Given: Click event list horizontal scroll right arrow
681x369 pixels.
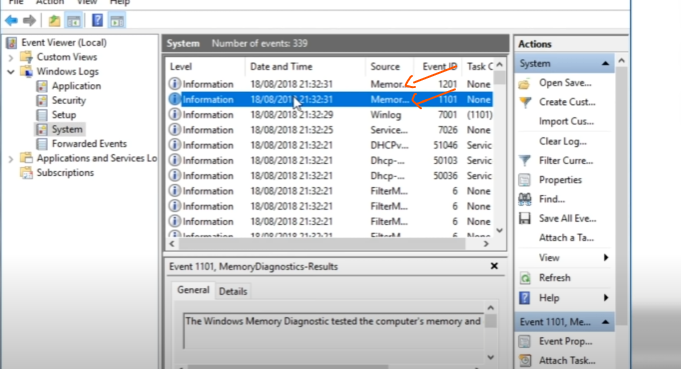Looking at the screenshot, I should [486, 244].
